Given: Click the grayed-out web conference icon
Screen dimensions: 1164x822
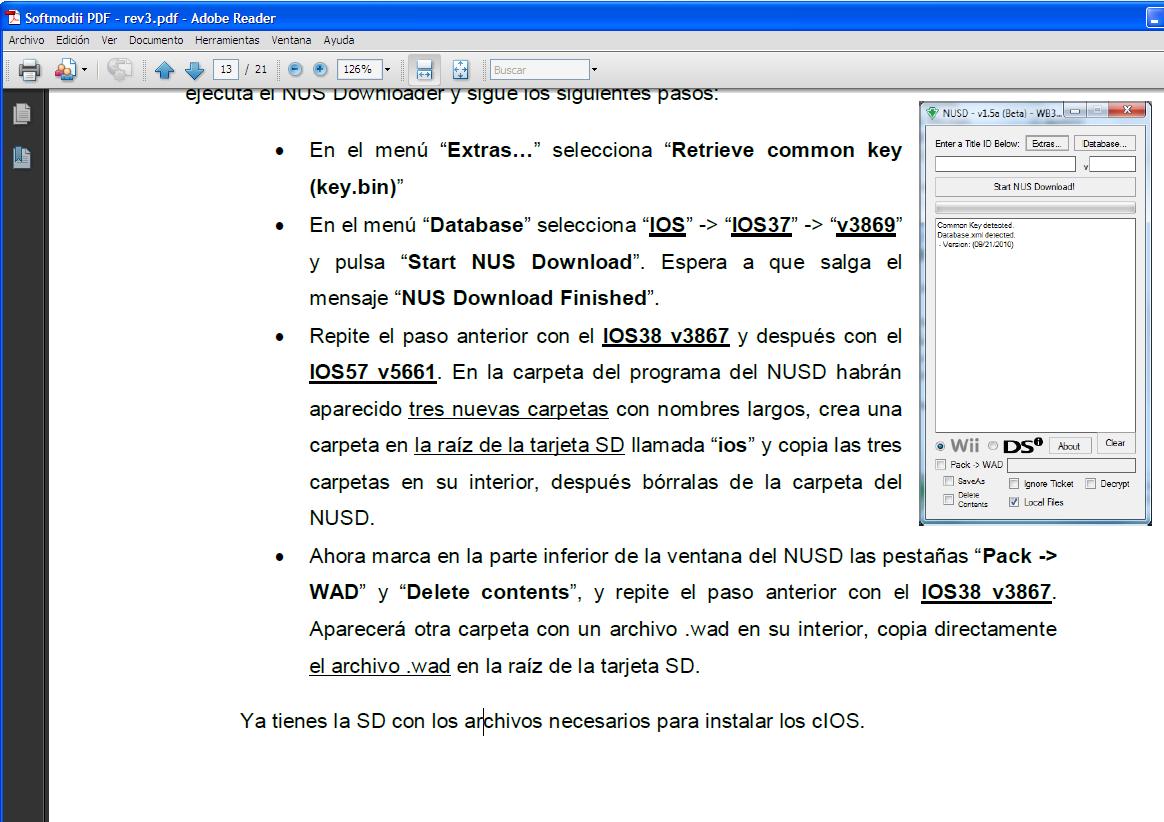Looking at the screenshot, I should 119,70.
